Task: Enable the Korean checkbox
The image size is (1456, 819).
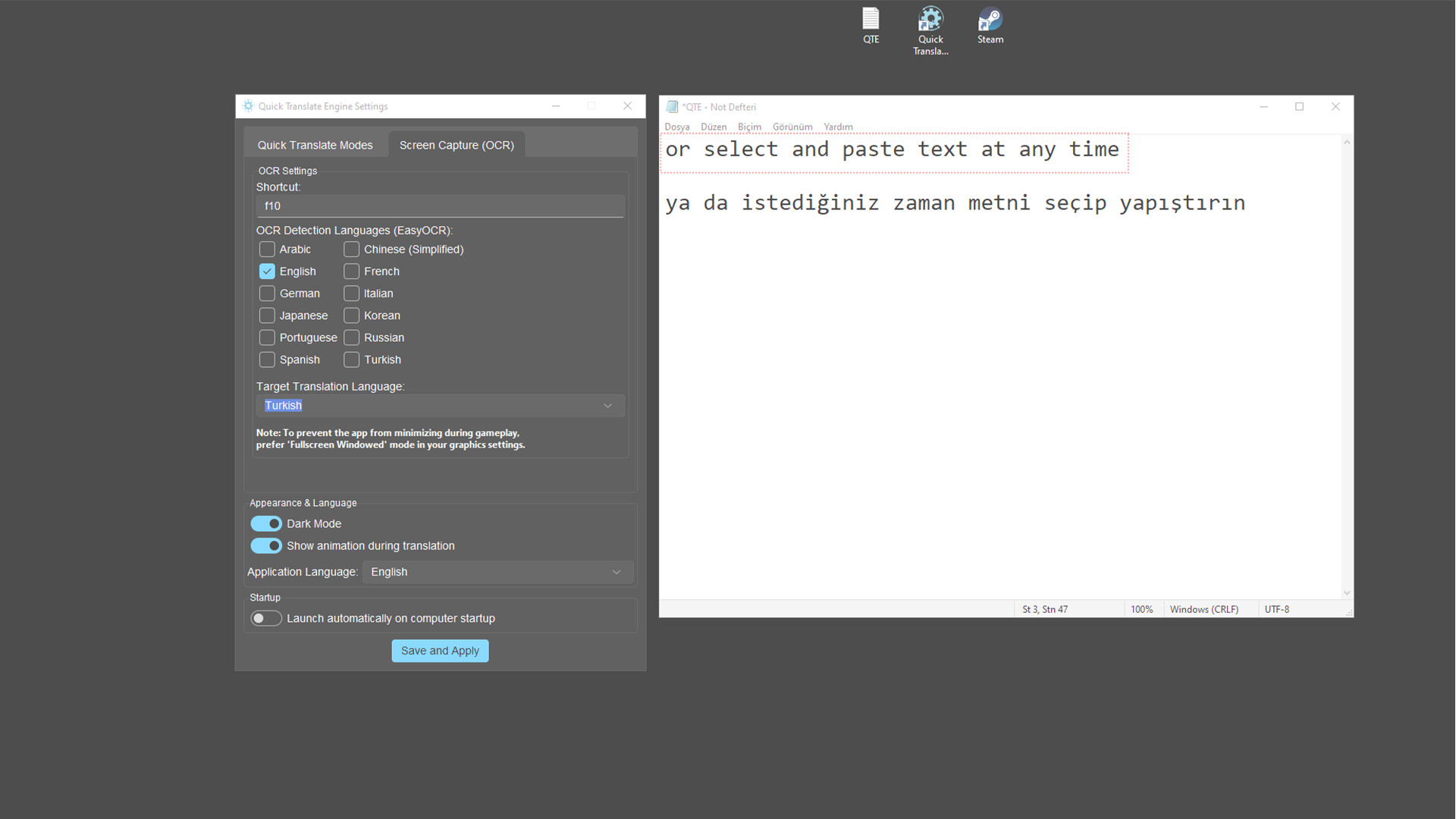Action: [x=351, y=315]
